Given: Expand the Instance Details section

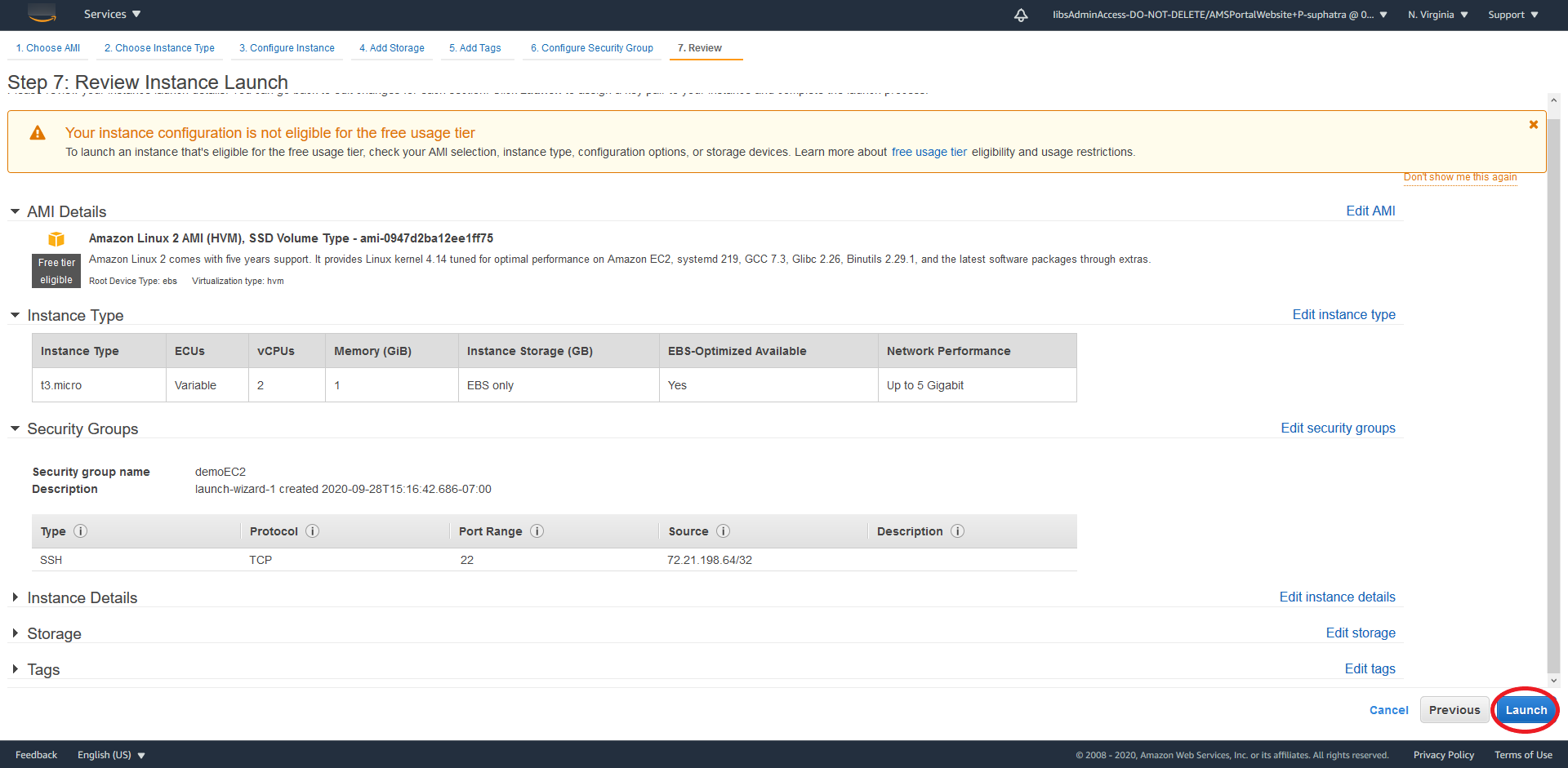Looking at the screenshot, I should point(15,597).
